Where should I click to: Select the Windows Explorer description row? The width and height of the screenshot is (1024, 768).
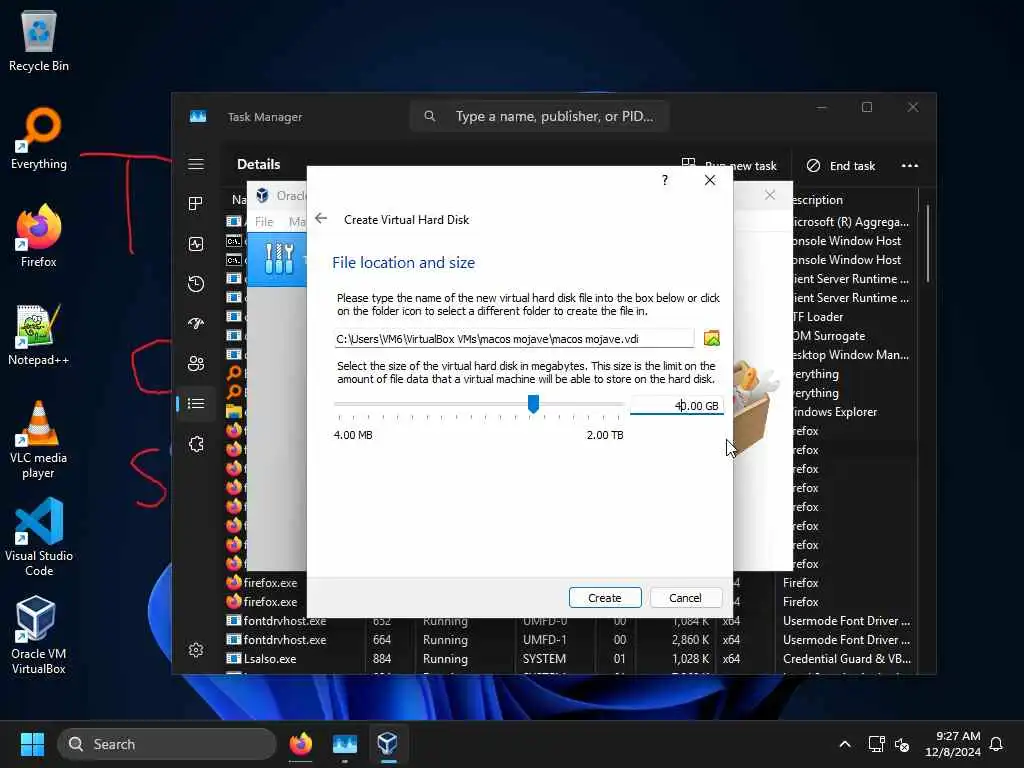click(x=834, y=412)
